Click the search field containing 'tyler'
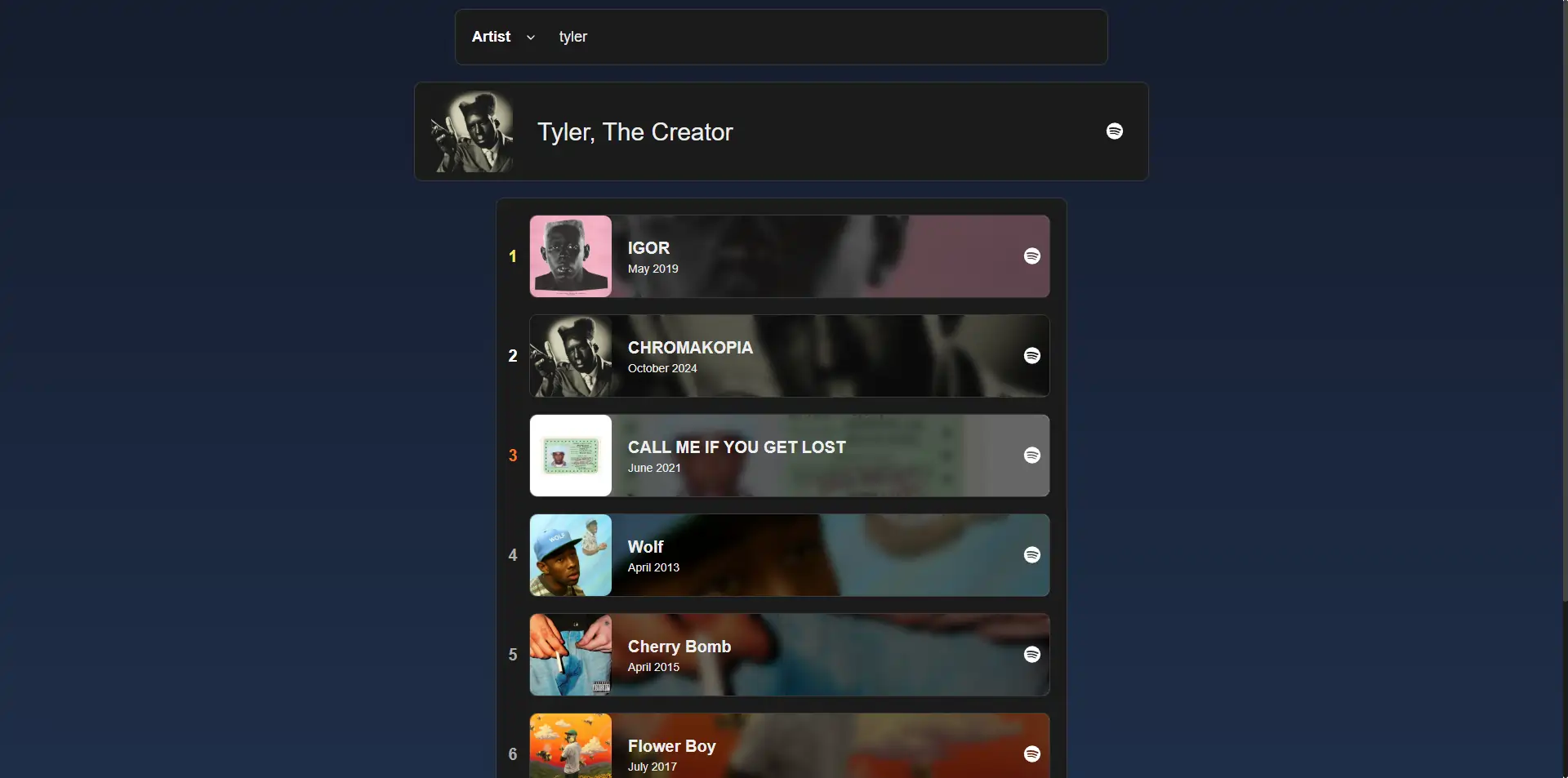The width and height of the screenshot is (1568, 778). [817, 37]
